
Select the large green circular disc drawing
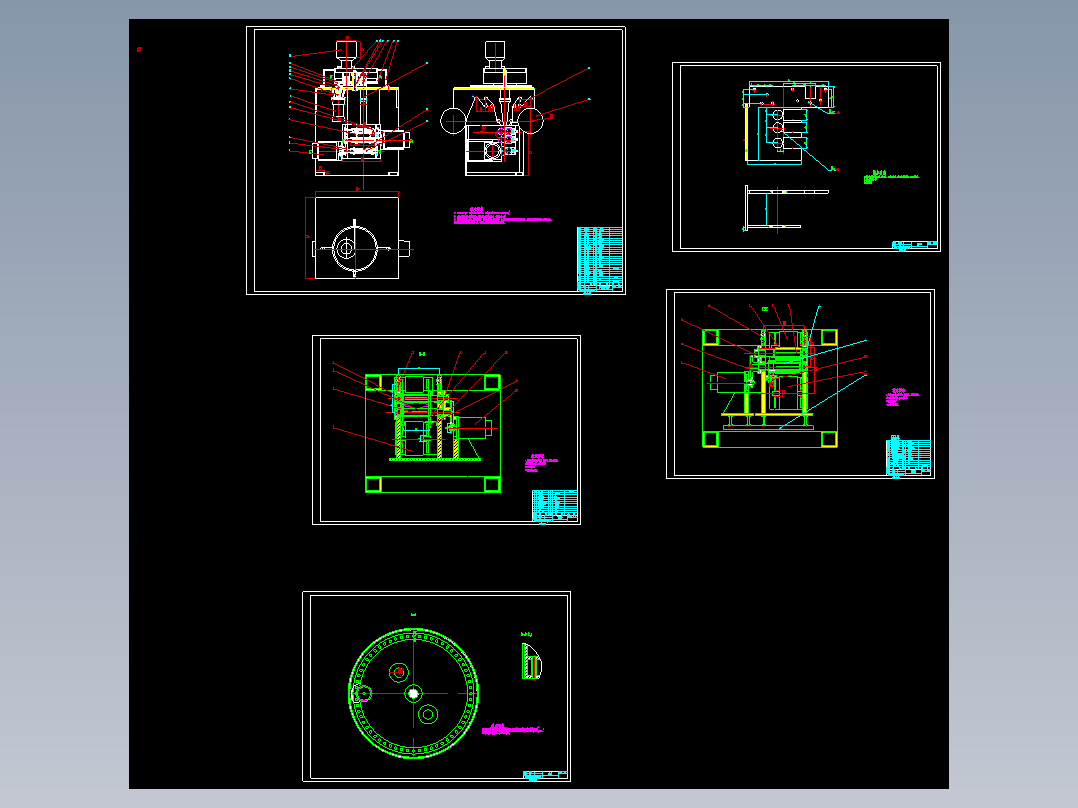pyautogui.click(x=413, y=693)
